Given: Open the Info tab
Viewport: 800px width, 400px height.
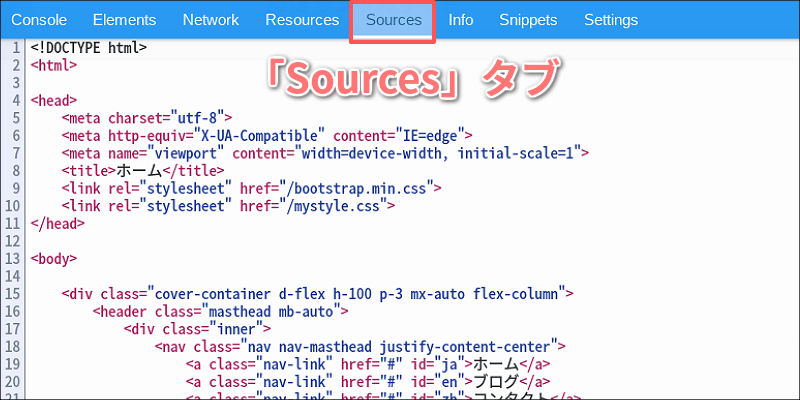Looking at the screenshot, I should tap(461, 20).
